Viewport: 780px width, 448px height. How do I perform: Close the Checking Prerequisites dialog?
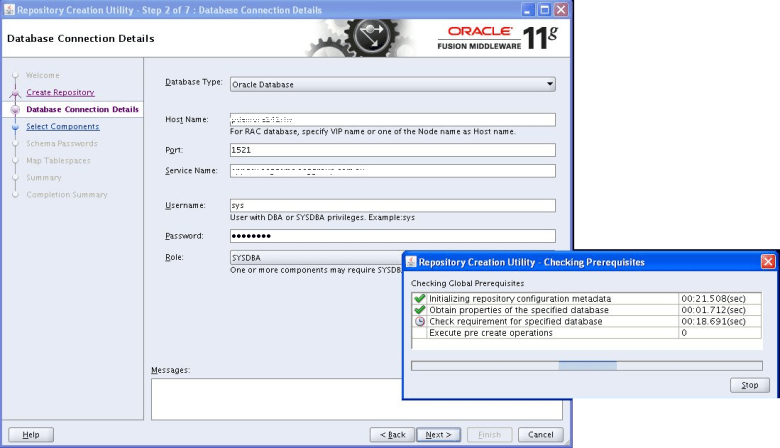[767, 262]
